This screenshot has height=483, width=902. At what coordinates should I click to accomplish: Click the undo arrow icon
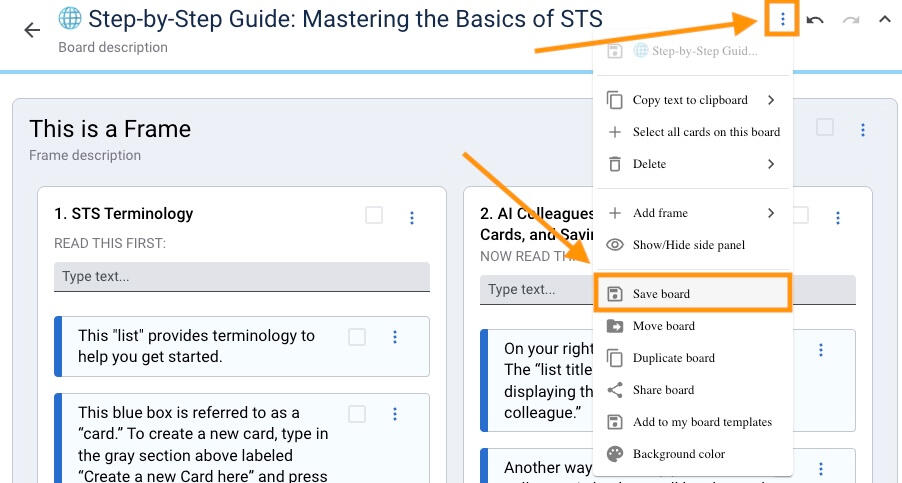click(x=815, y=20)
